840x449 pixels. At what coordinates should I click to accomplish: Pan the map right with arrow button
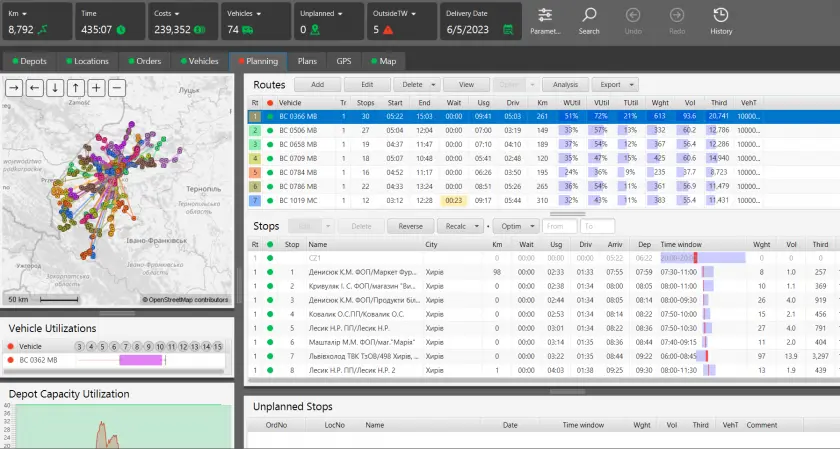15,88
